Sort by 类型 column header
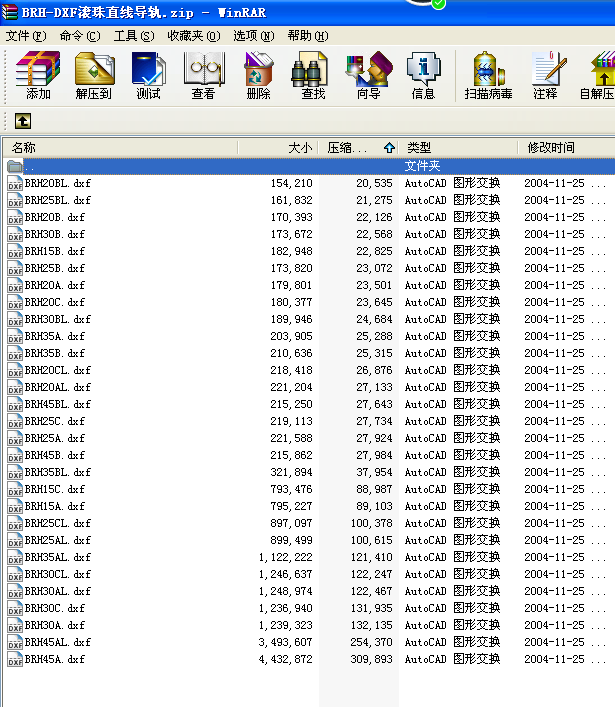 [458, 147]
